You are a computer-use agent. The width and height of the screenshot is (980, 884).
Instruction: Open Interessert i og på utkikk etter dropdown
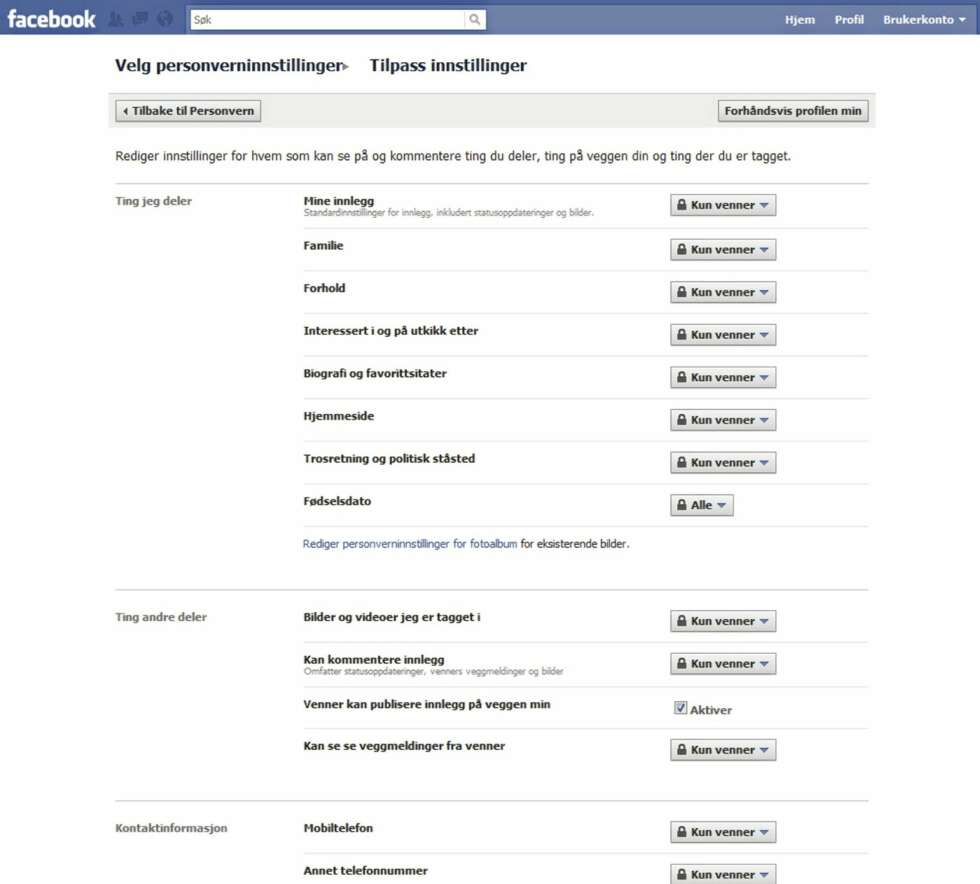click(x=723, y=334)
